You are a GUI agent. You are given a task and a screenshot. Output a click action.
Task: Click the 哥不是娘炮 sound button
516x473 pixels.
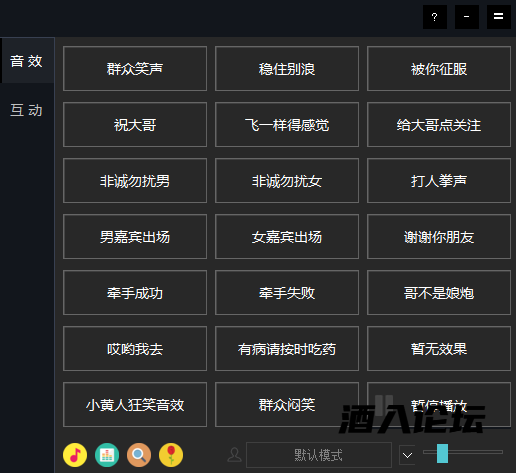tap(439, 293)
